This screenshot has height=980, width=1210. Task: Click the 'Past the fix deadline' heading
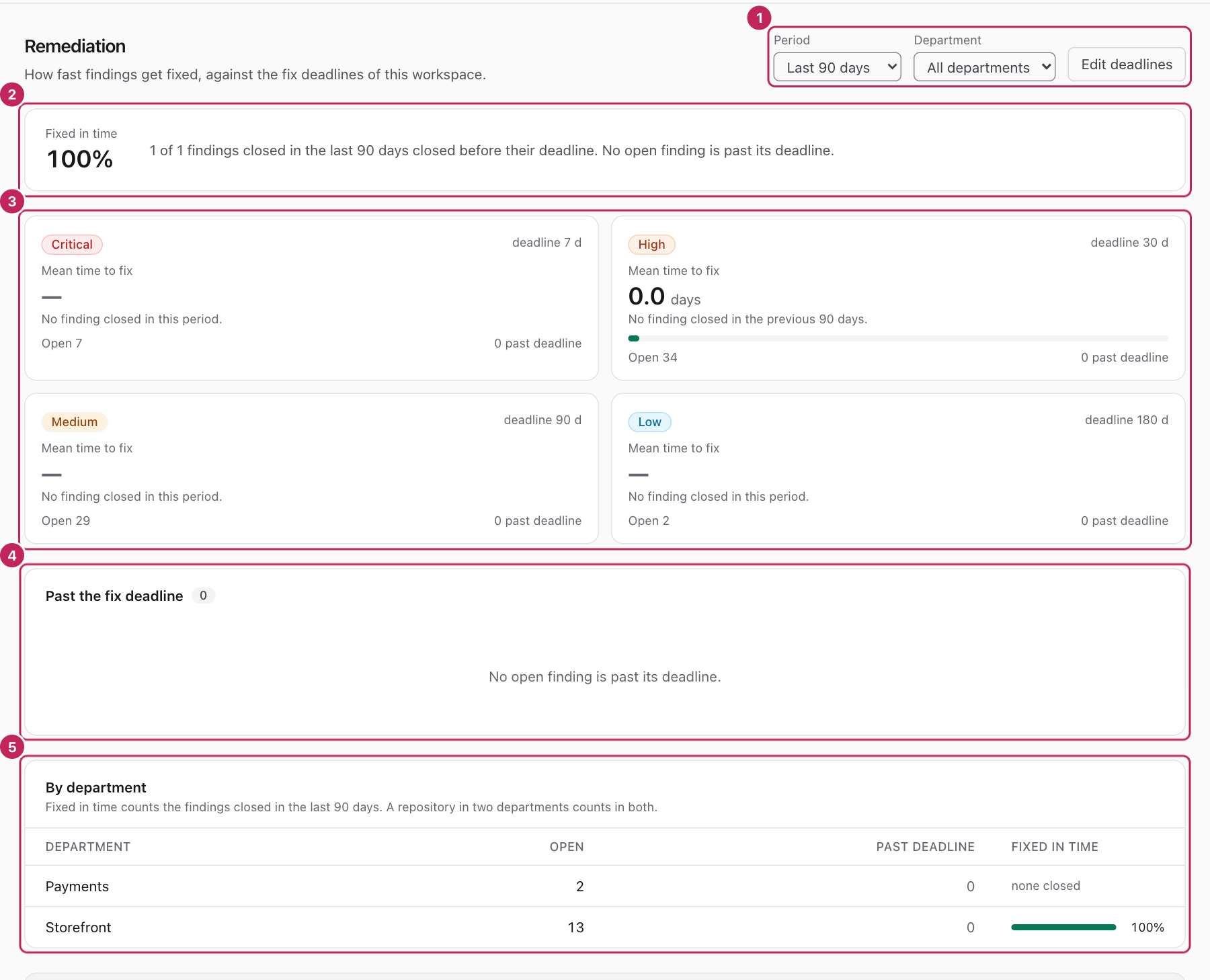pos(114,596)
